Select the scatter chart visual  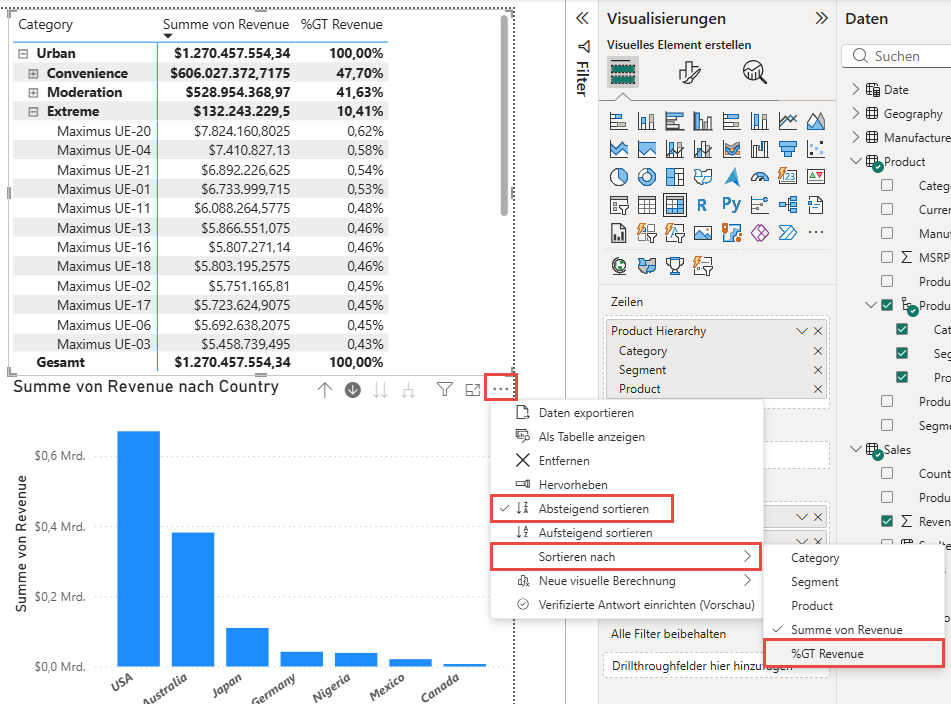coord(816,149)
